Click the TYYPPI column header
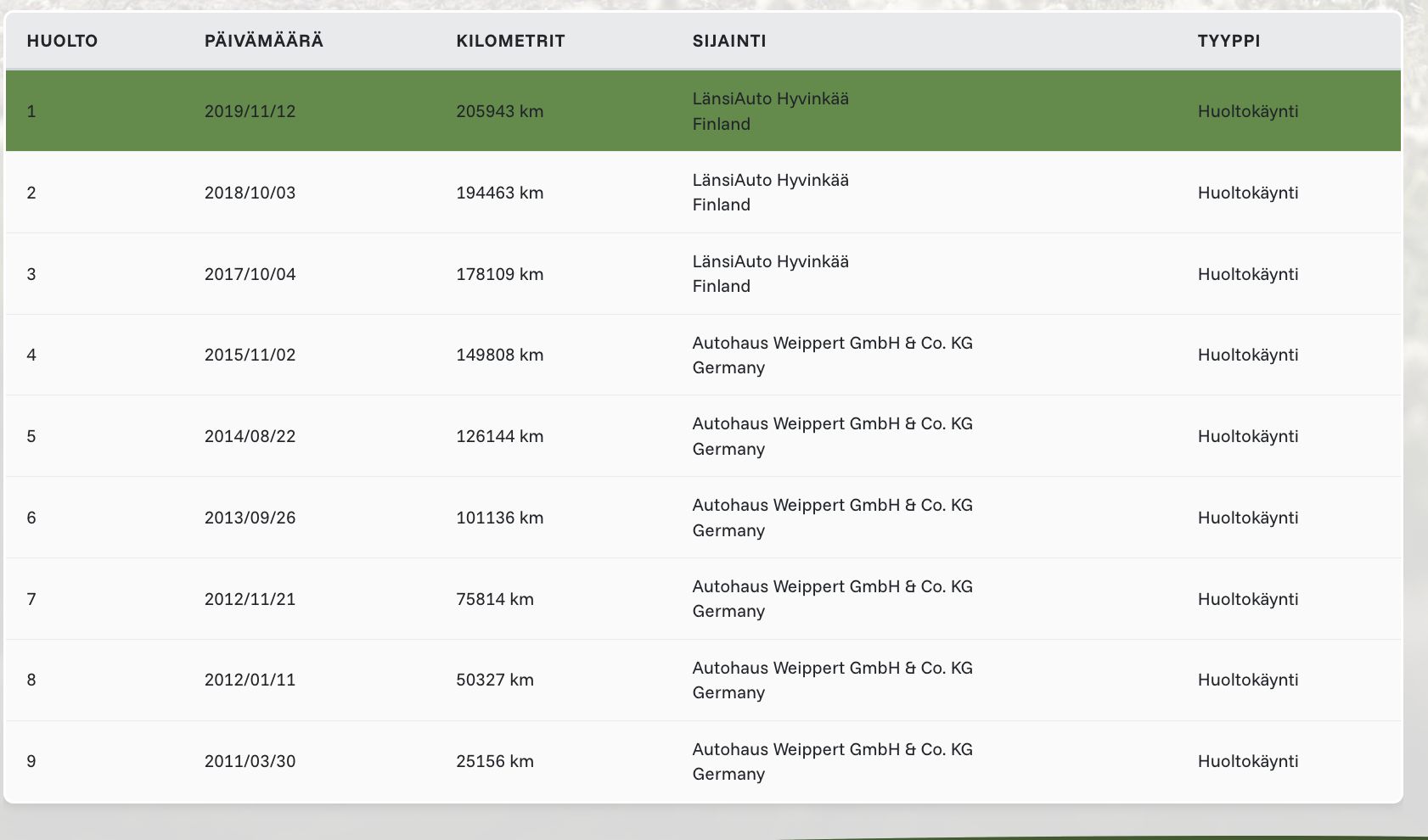The width and height of the screenshot is (1428, 840). (1228, 41)
